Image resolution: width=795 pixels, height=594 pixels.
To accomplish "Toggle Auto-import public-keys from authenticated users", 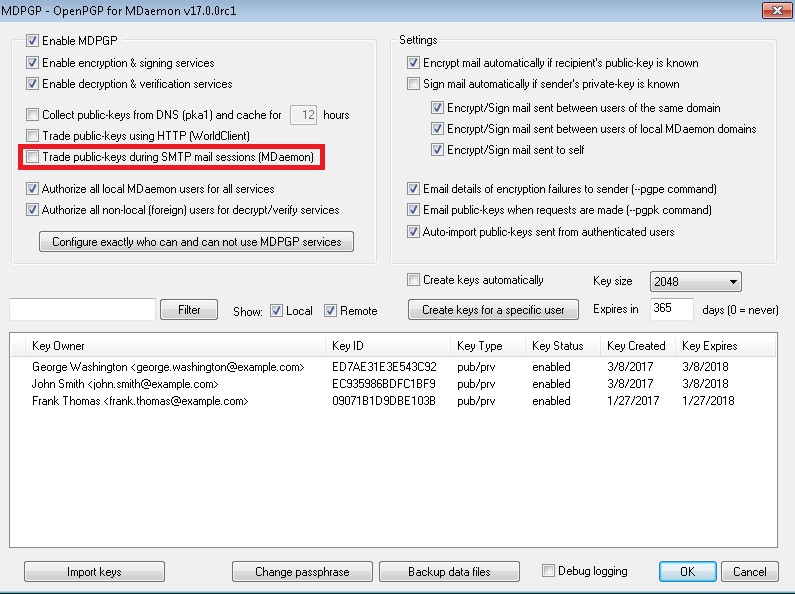I will [413, 232].
